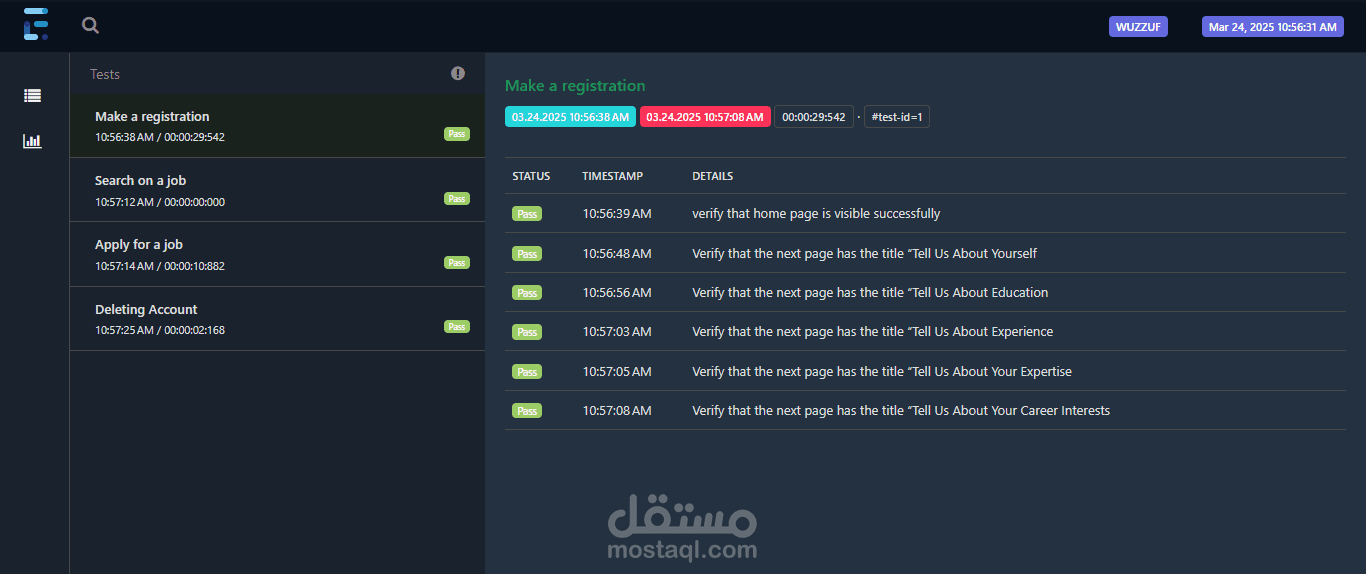1366x574 pixels.
Task: Click the Tests panel heading
Action: click(x=105, y=74)
